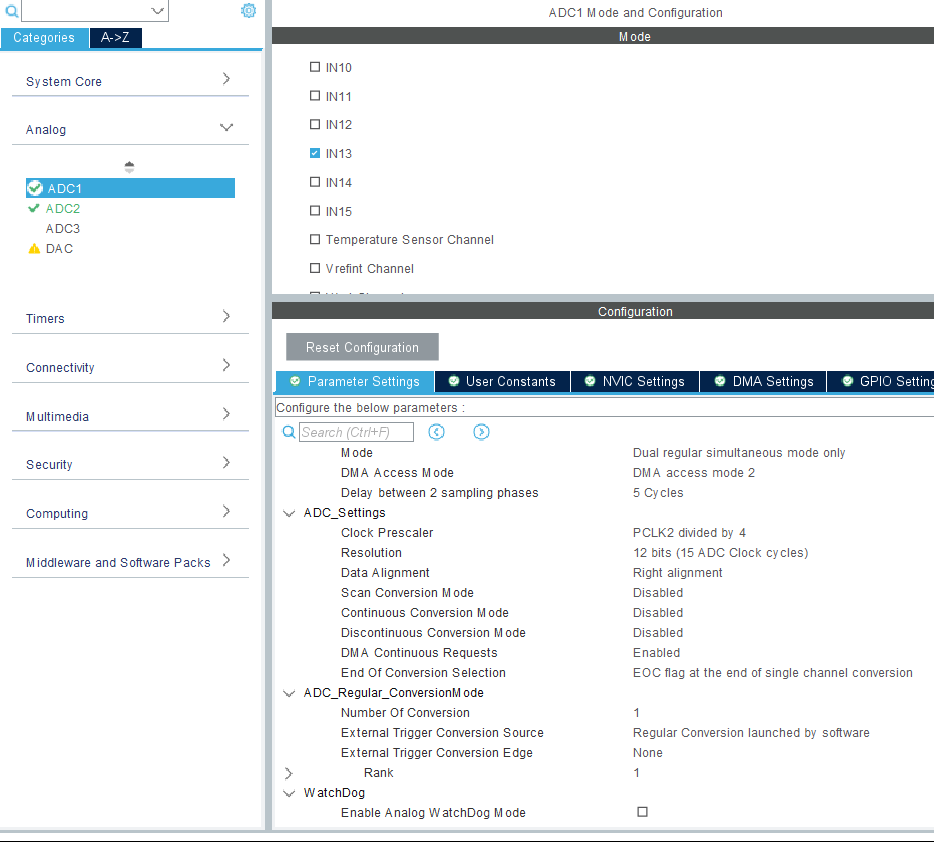
Task: Switch to the A->Z tab
Action: pos(116,38)
